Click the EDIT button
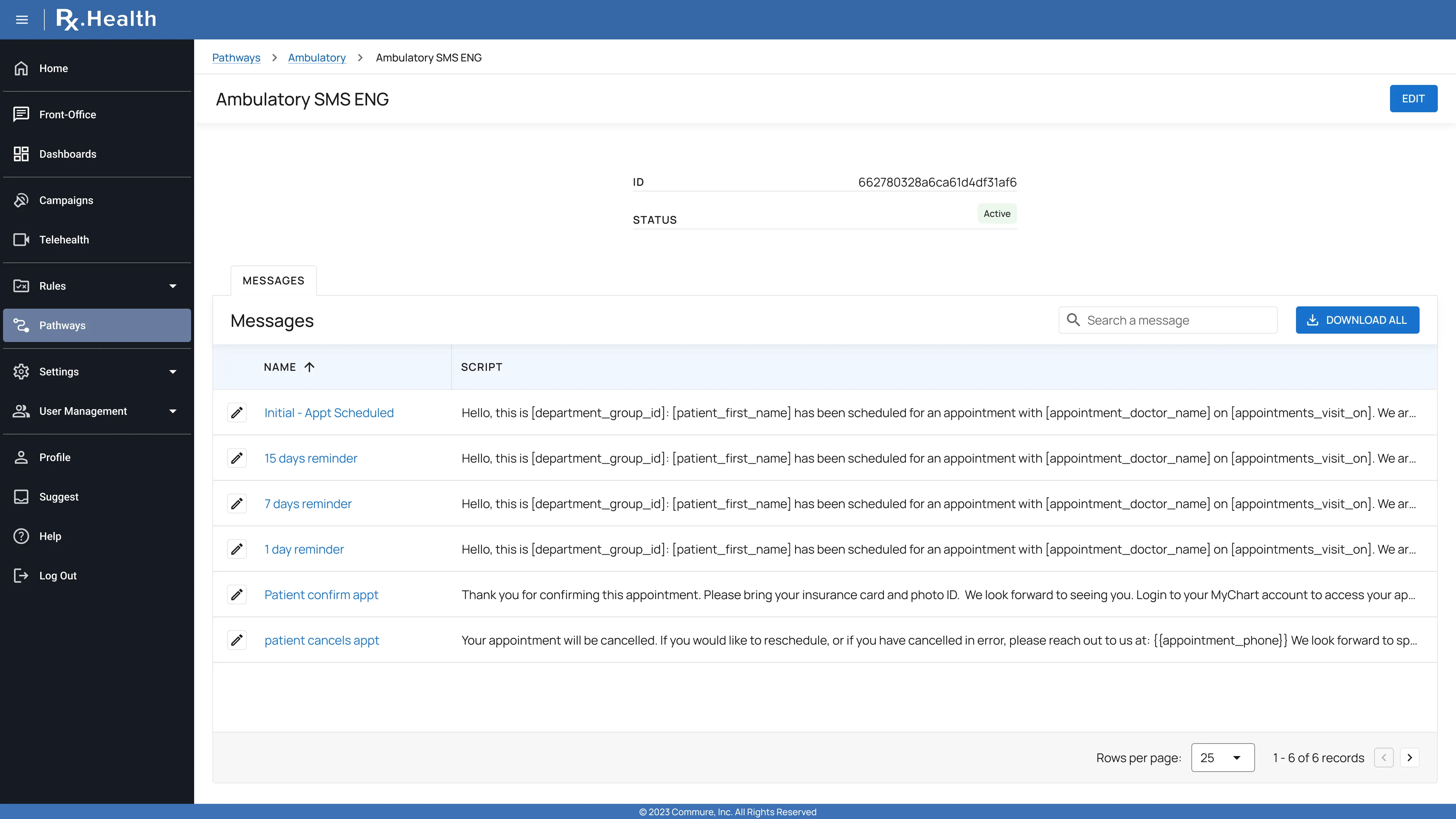Viewport: 1456px width, 819px height. point(1413,98)
